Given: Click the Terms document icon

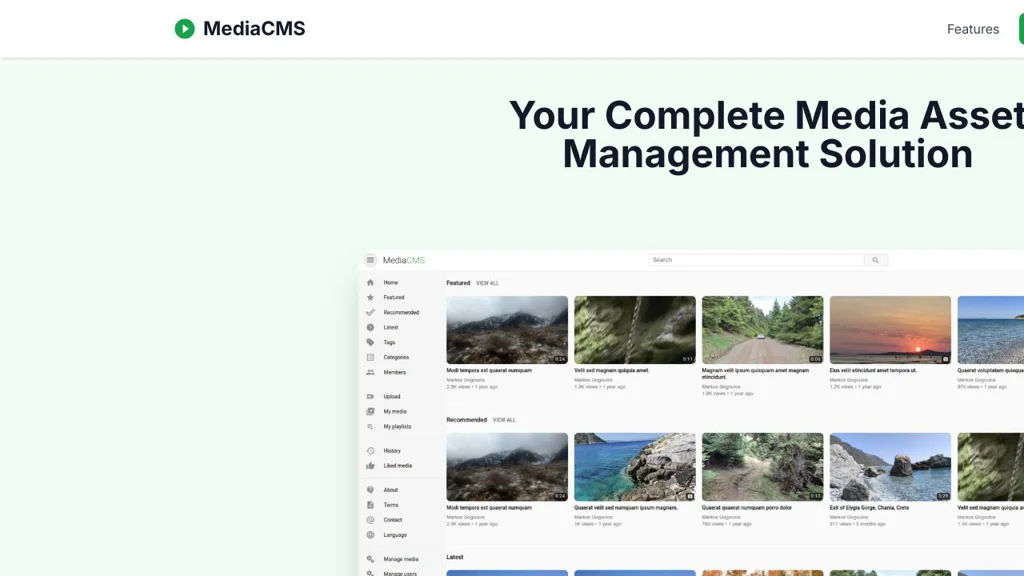Looking at the screenshot, I should pyautogui.click(x=370, y=505).
